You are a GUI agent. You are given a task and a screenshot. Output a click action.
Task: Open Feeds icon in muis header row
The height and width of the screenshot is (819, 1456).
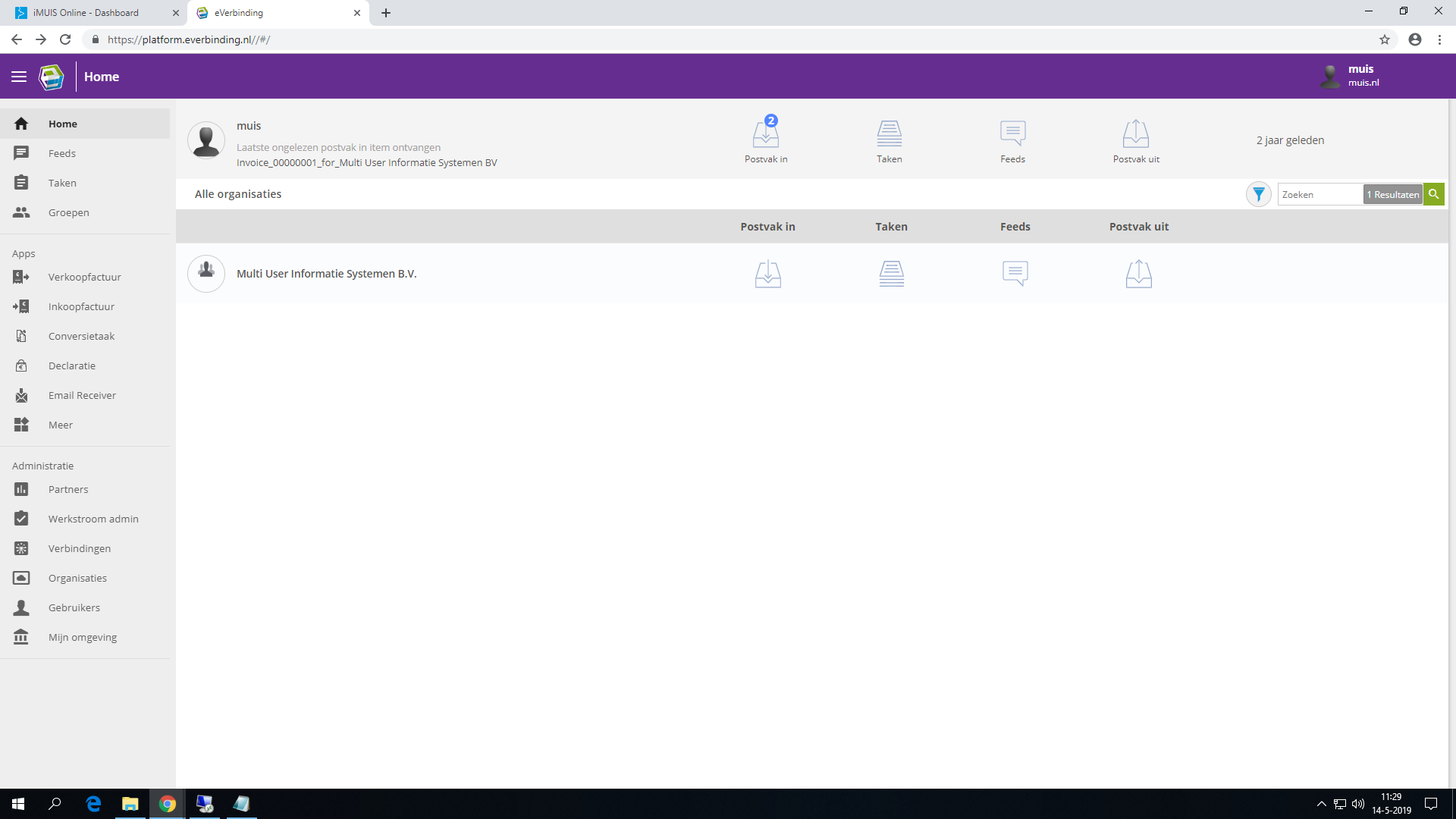pyautogui.click(x=1012, y=135)
